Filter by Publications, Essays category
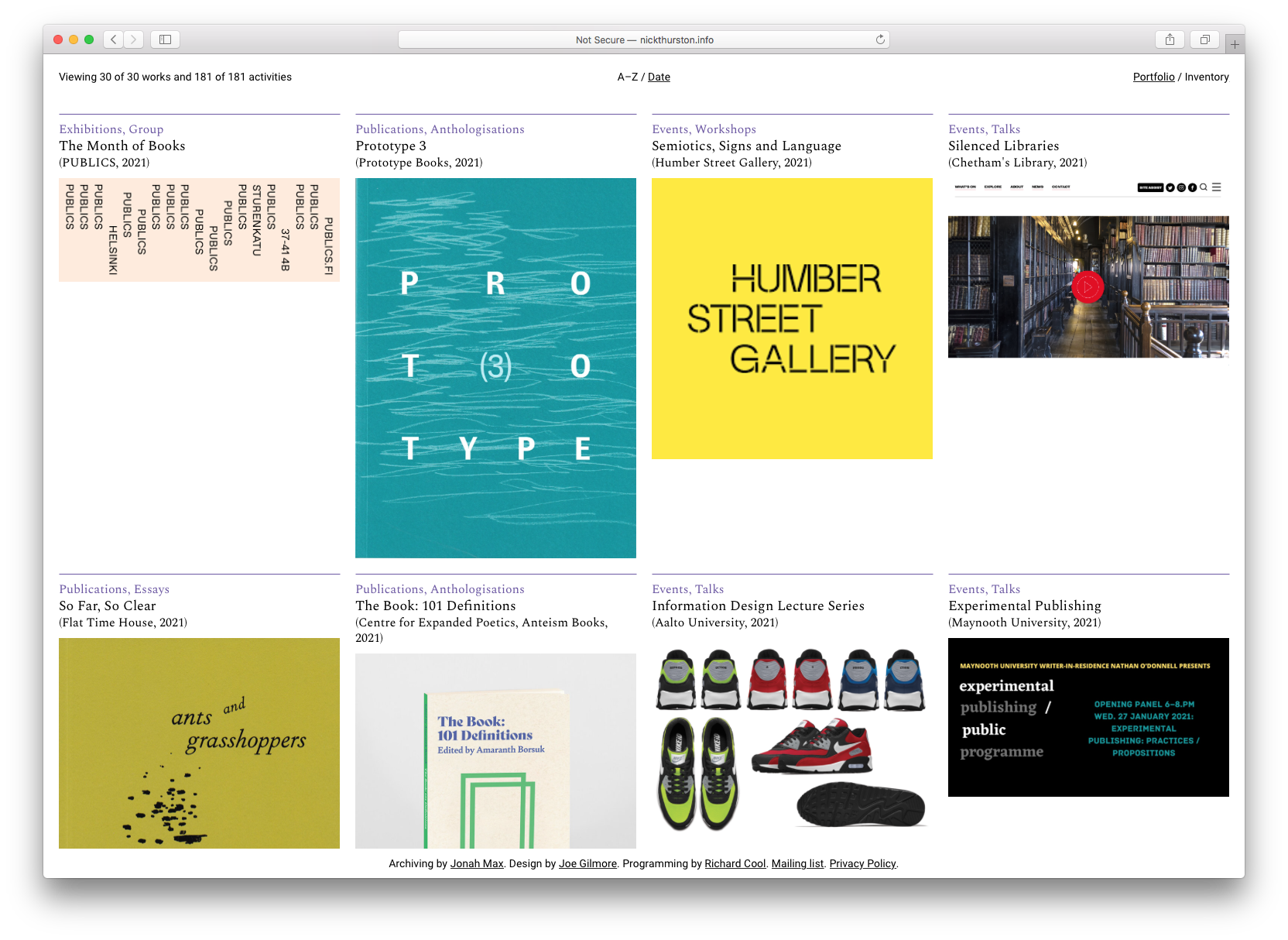This screenshot has height=940, width=1288. 114,589
